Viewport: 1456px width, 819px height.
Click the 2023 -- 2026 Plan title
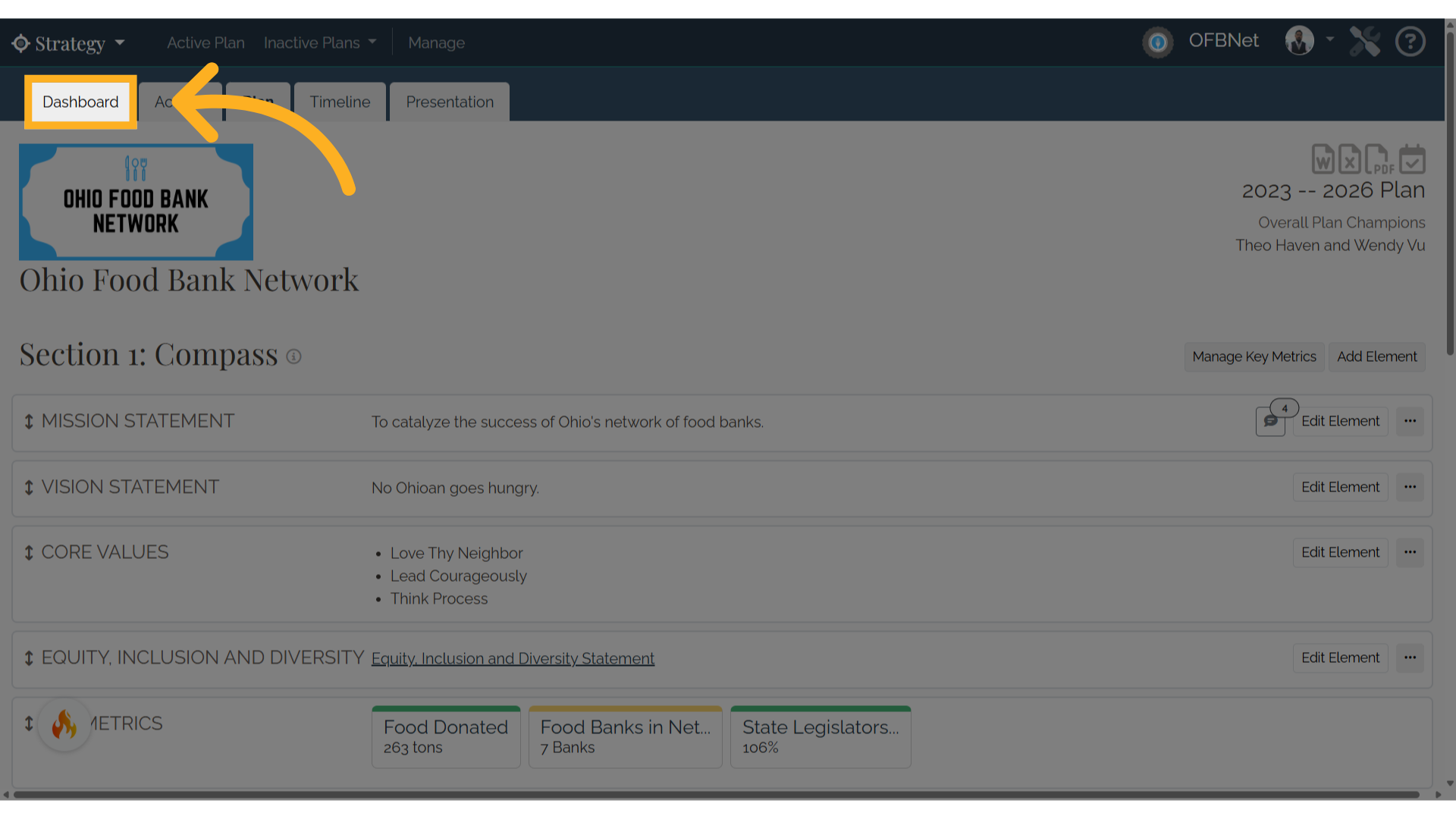coord(1333,190)
